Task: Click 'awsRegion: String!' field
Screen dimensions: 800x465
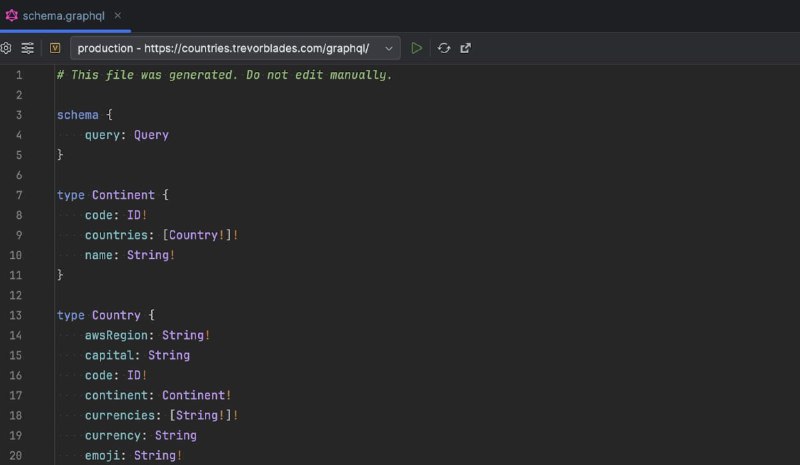Action: click(x=147, y=335)
